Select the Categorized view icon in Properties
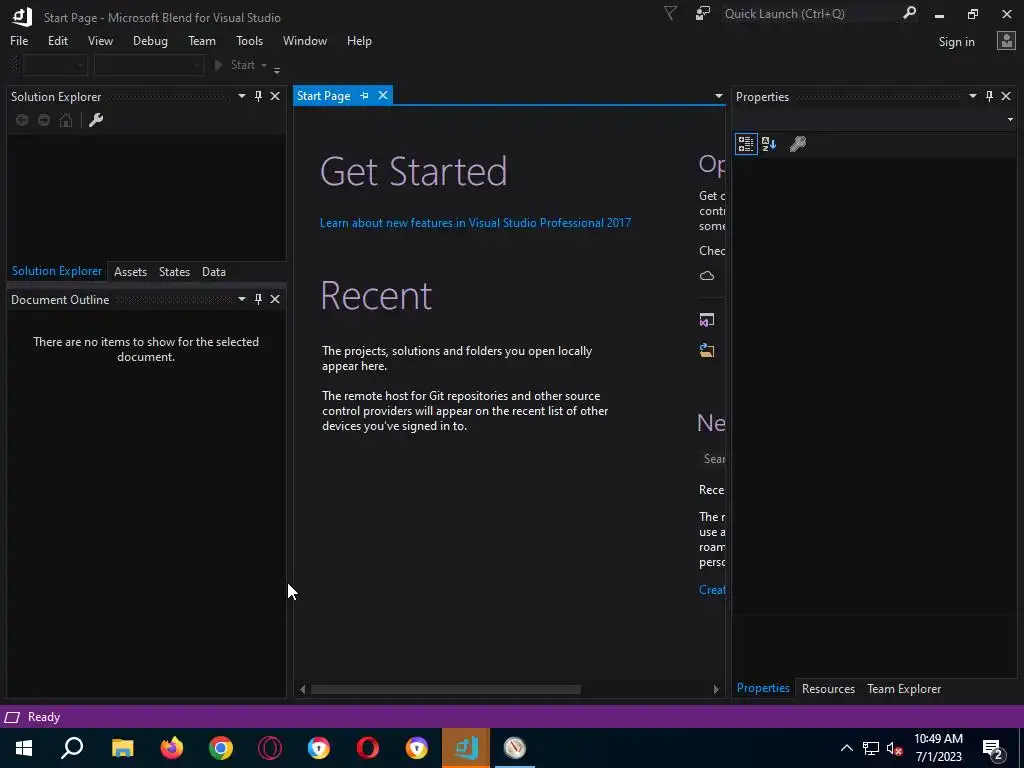Viewport: 1024px width, 768px height. pyautogui.click(x=746, y=144)
